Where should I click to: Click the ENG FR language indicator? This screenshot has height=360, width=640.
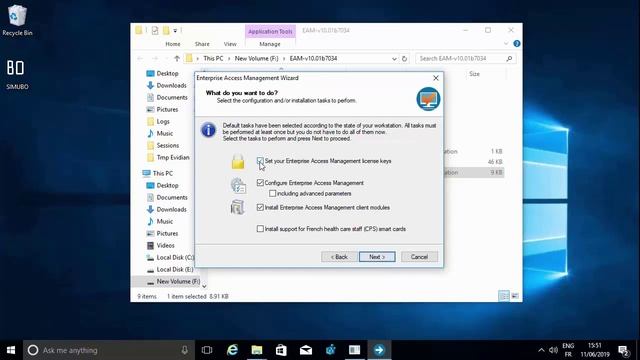click(x=568, y=350)
